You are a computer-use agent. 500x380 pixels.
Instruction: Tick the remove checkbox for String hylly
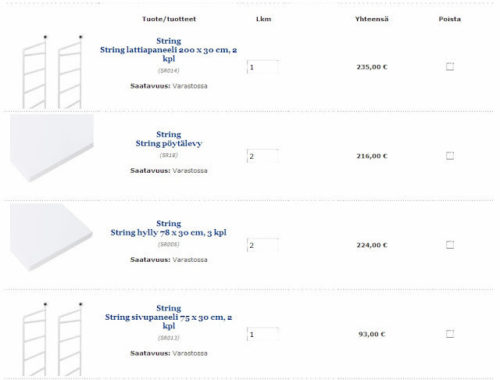(450, 245)
